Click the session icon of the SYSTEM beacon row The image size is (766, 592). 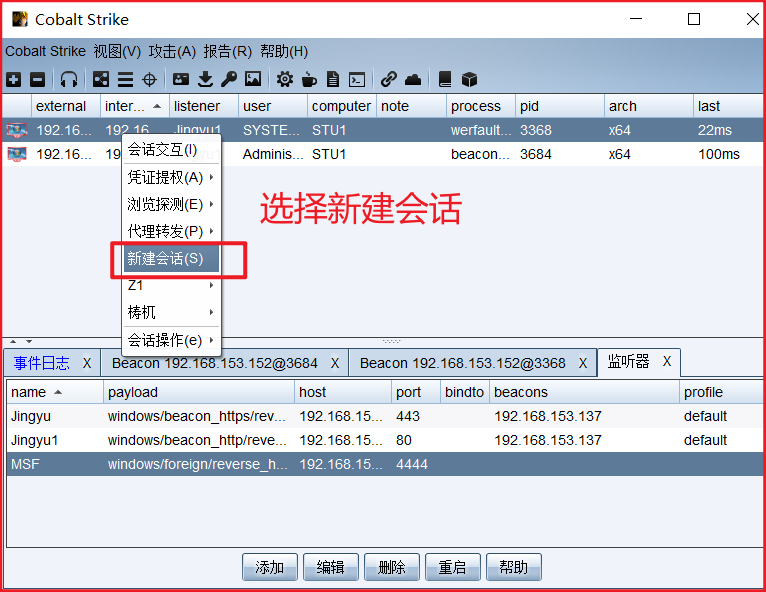tap(17, 130)
